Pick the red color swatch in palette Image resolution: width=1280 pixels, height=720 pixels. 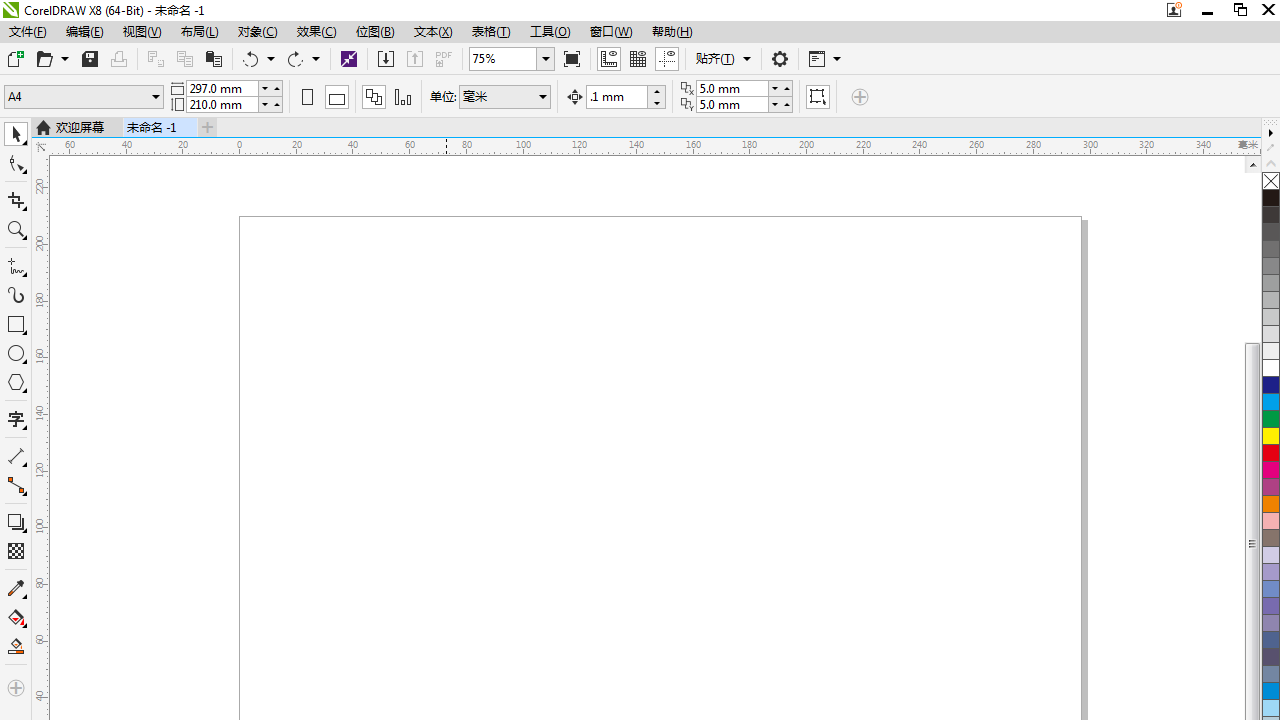[x=1271, y=453]
